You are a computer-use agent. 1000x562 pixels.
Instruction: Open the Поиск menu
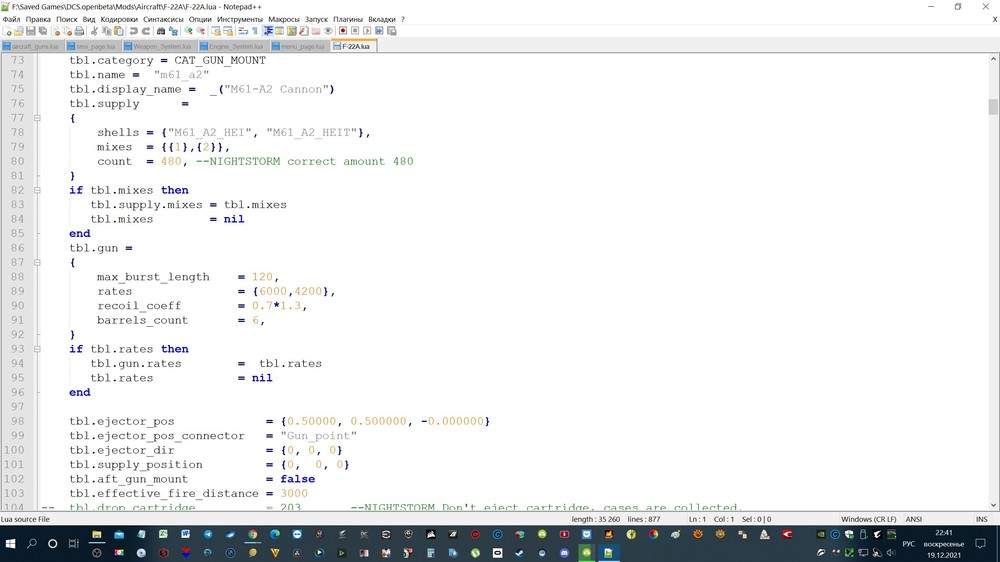pos(66,19)
